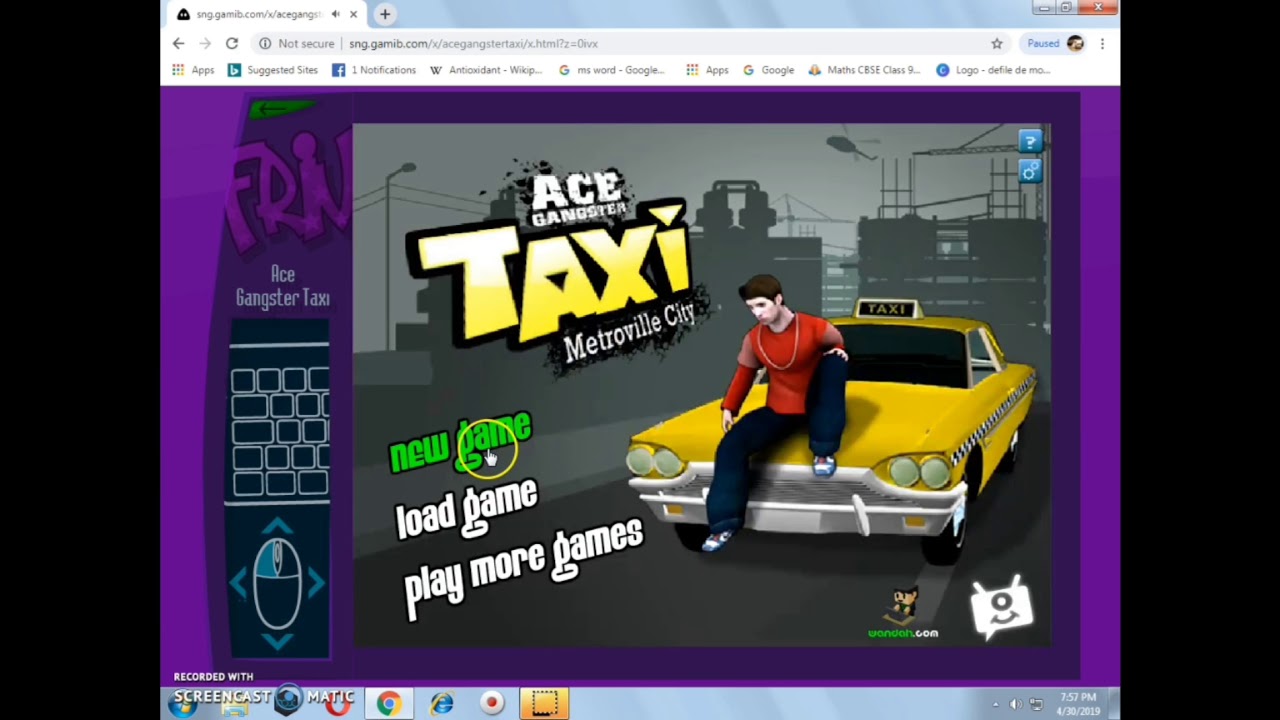This screenshot has width=1280, height=720.
Task: Click the browser forward arrow
Action: point(205,43)
